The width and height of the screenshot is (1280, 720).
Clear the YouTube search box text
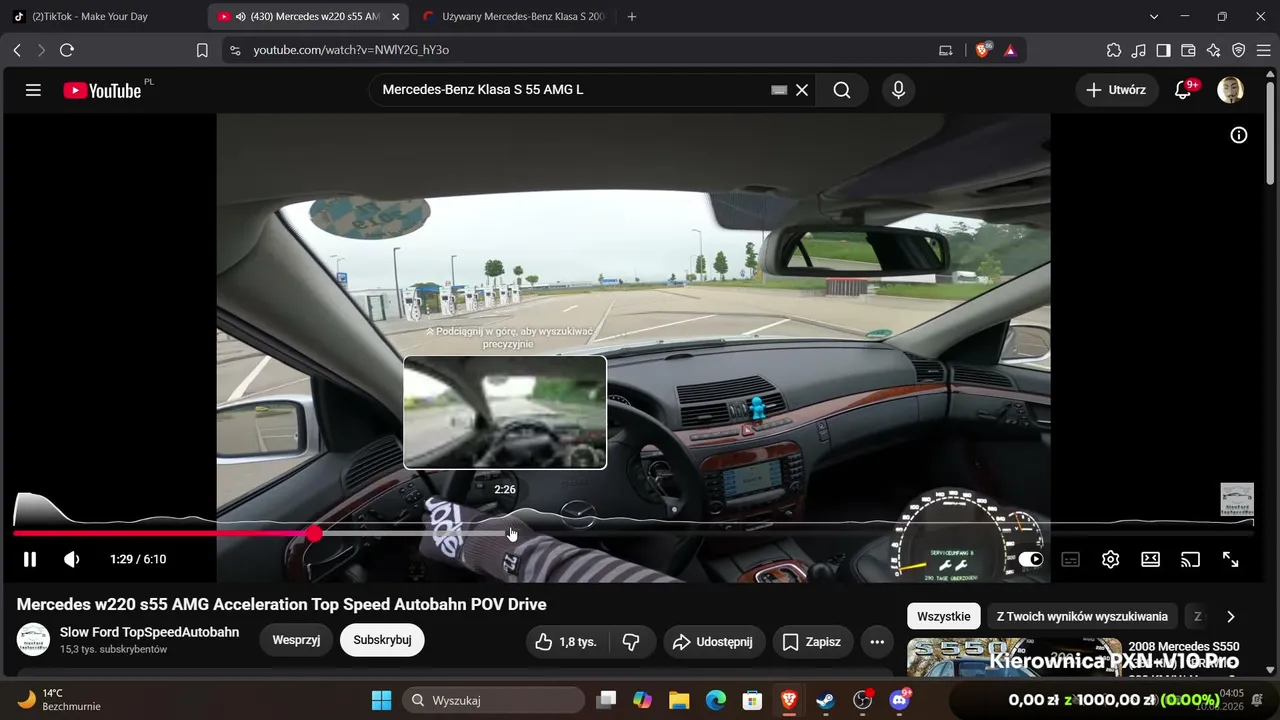(x=802, y=90)
